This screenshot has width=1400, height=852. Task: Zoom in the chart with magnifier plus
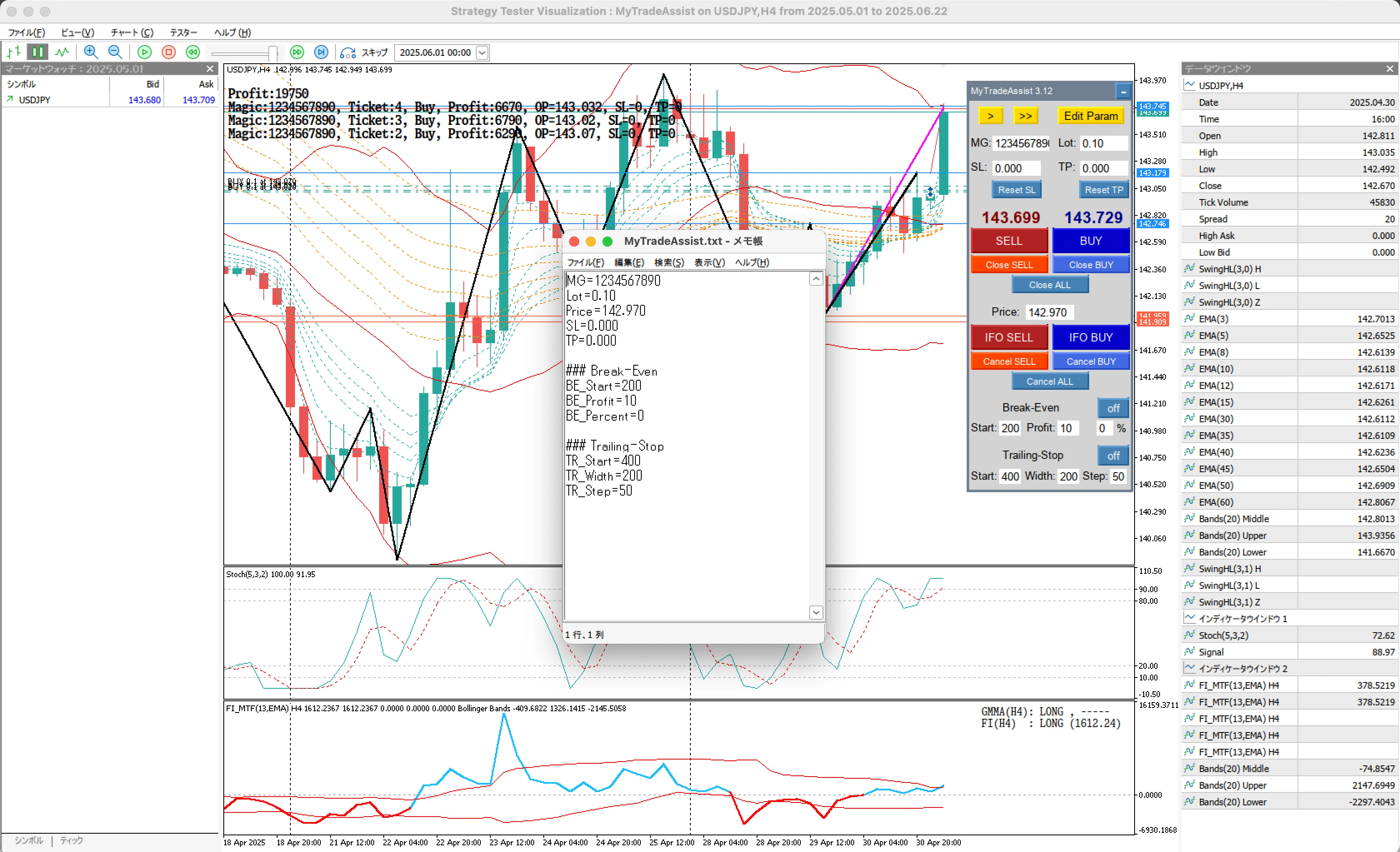pyautogui.click(x=90, y=52)
